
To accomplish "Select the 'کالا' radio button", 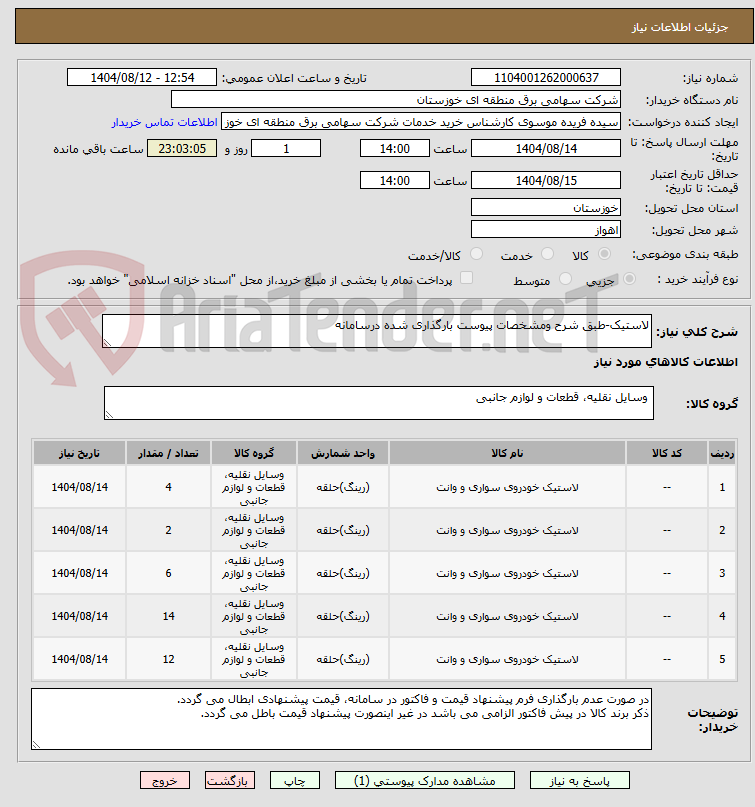I will pos(605,254).
